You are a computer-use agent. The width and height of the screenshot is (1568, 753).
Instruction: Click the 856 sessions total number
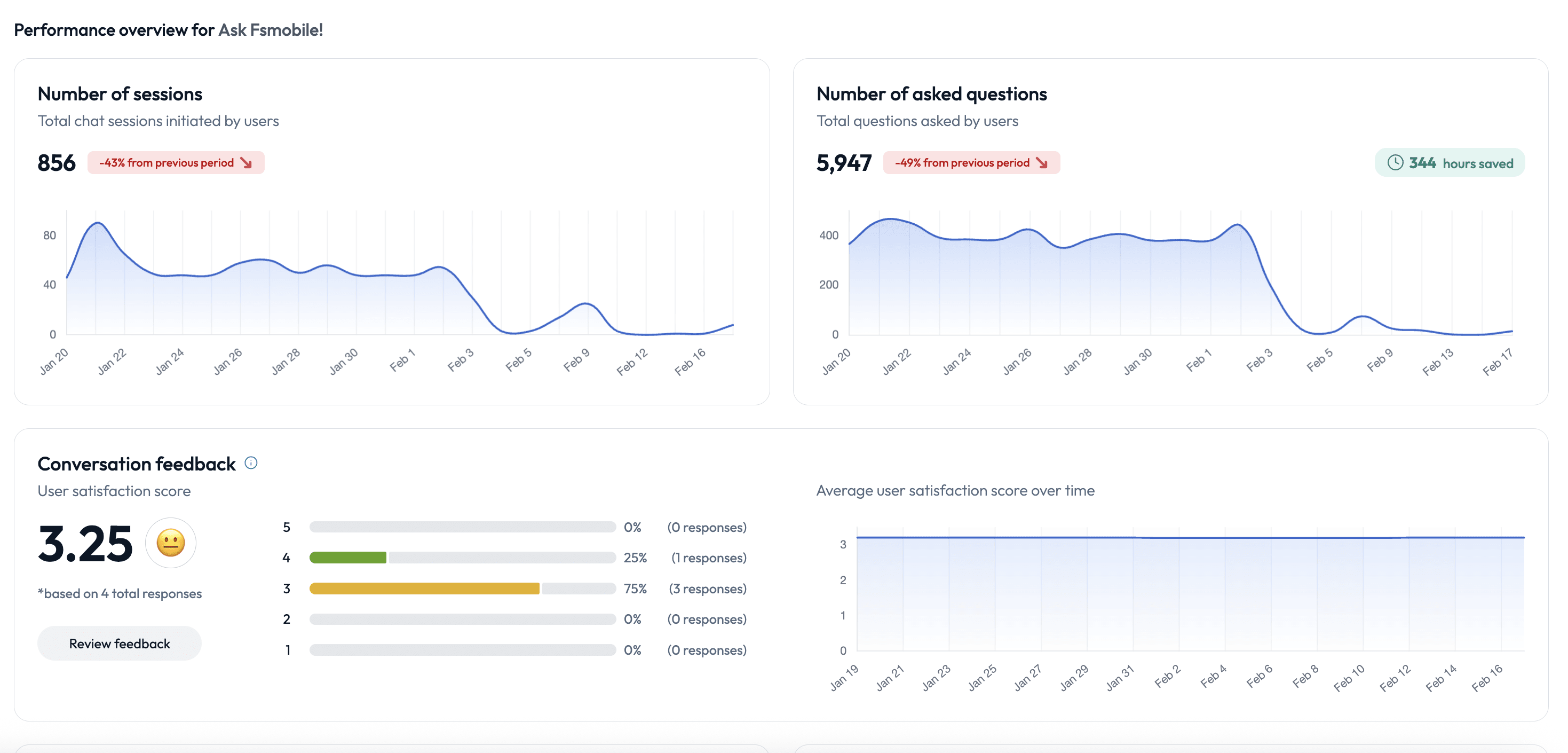[x=57, y=163]
